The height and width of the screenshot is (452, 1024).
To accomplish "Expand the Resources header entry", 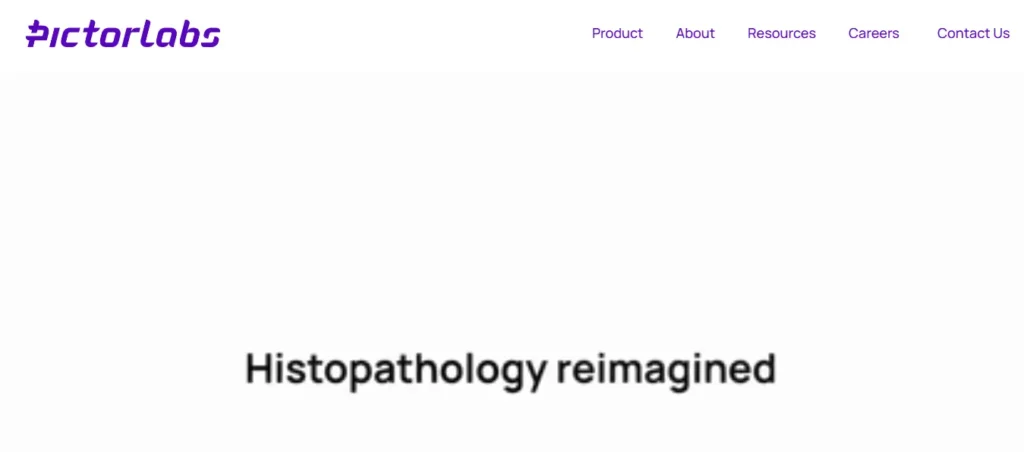I will [781, 33].
